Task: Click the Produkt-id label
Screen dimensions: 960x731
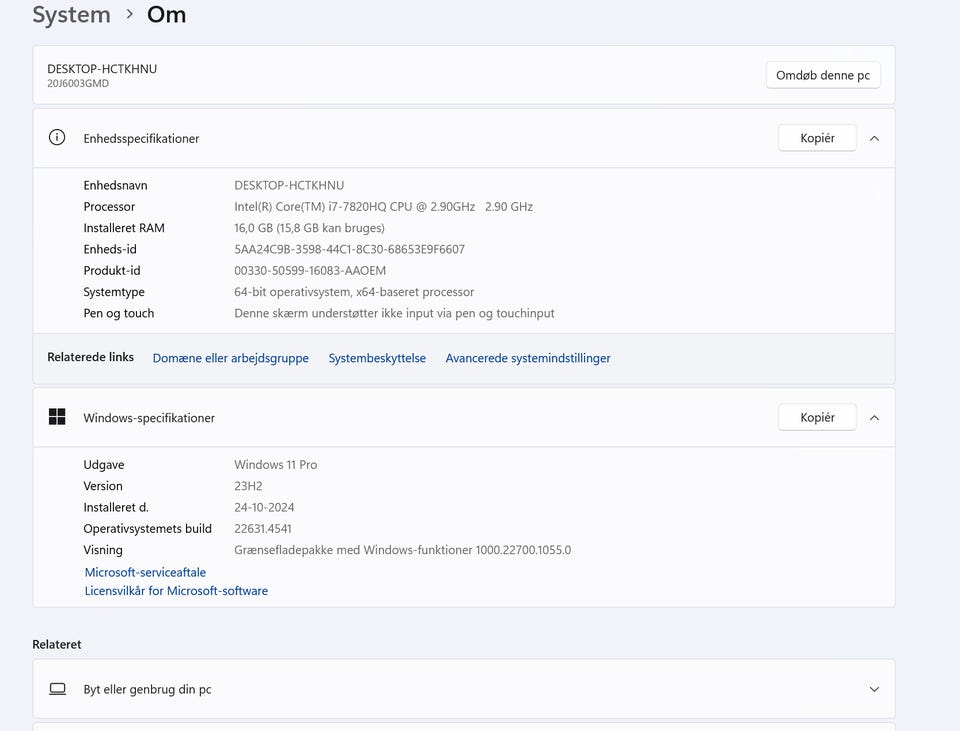Action: (112, 271)
